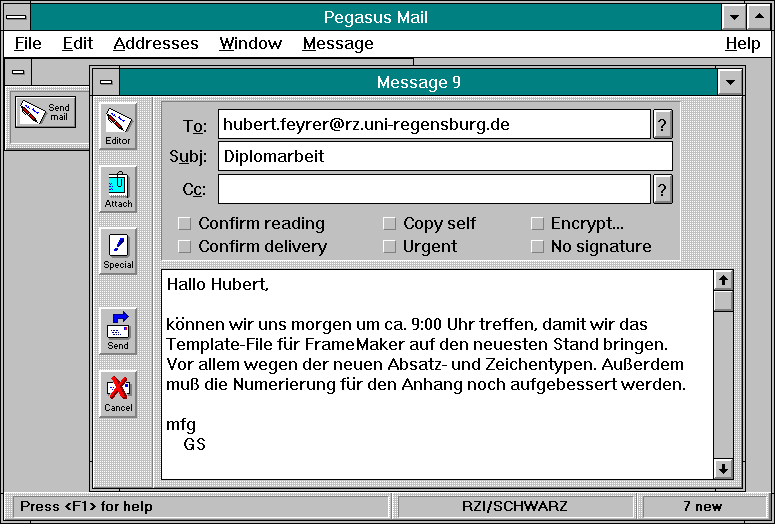Open the Help menu

(743, 44)
